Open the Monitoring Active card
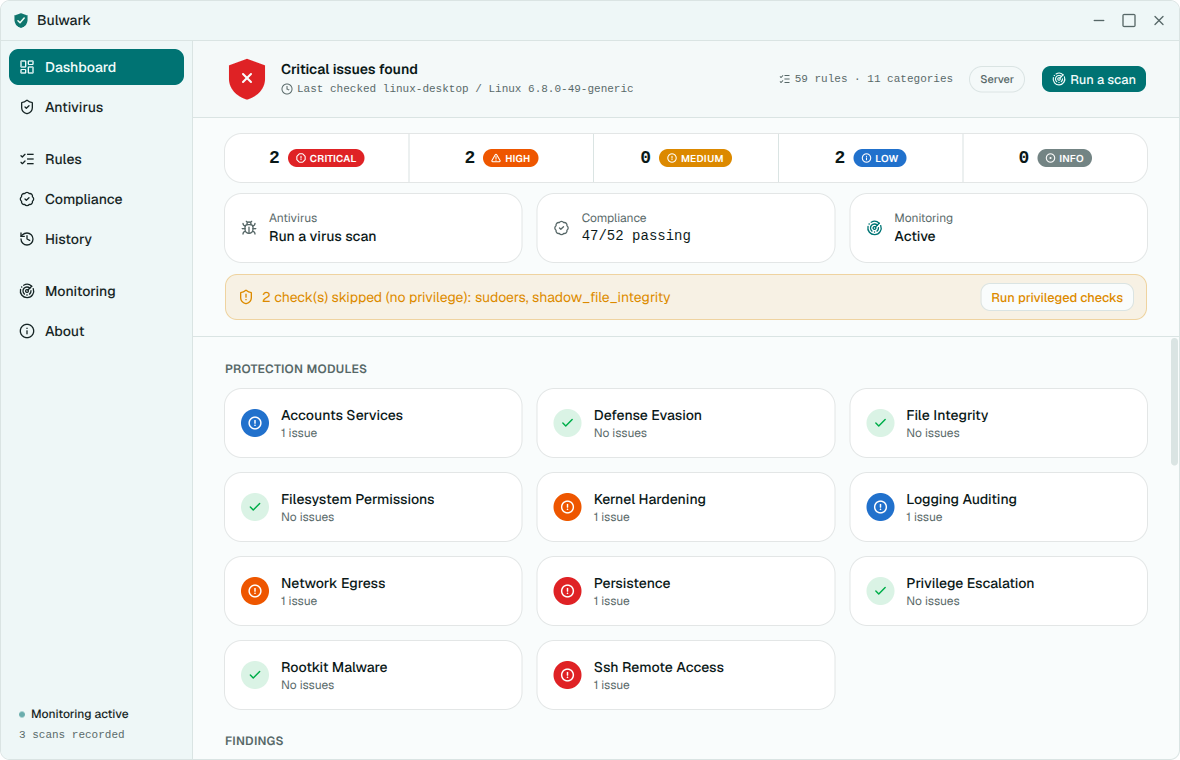The height and width of the screenshot is (760, 1180). click(x=998, y=228)
